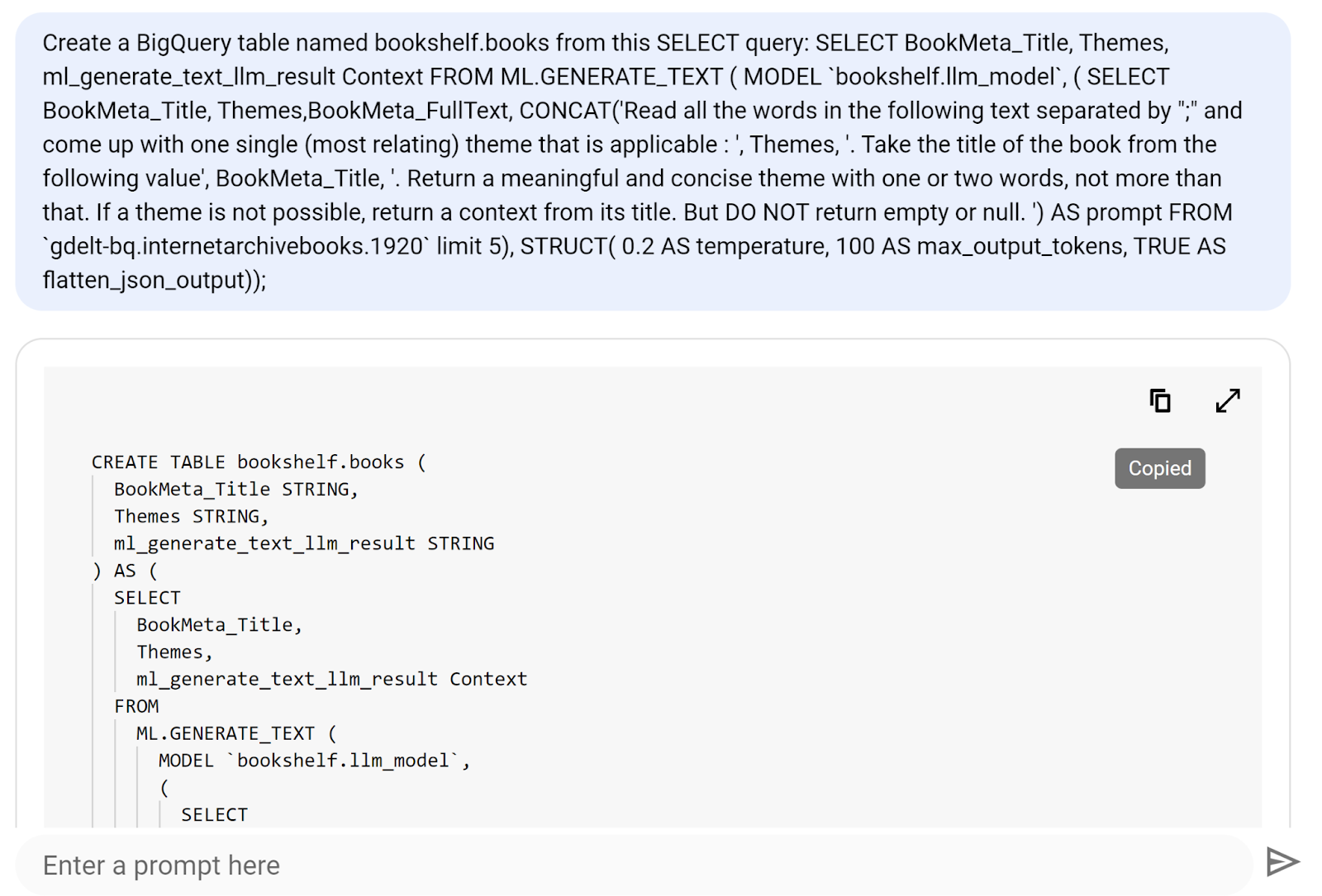
Task: Copy the generated SQL code
Action: (1160, 401)
